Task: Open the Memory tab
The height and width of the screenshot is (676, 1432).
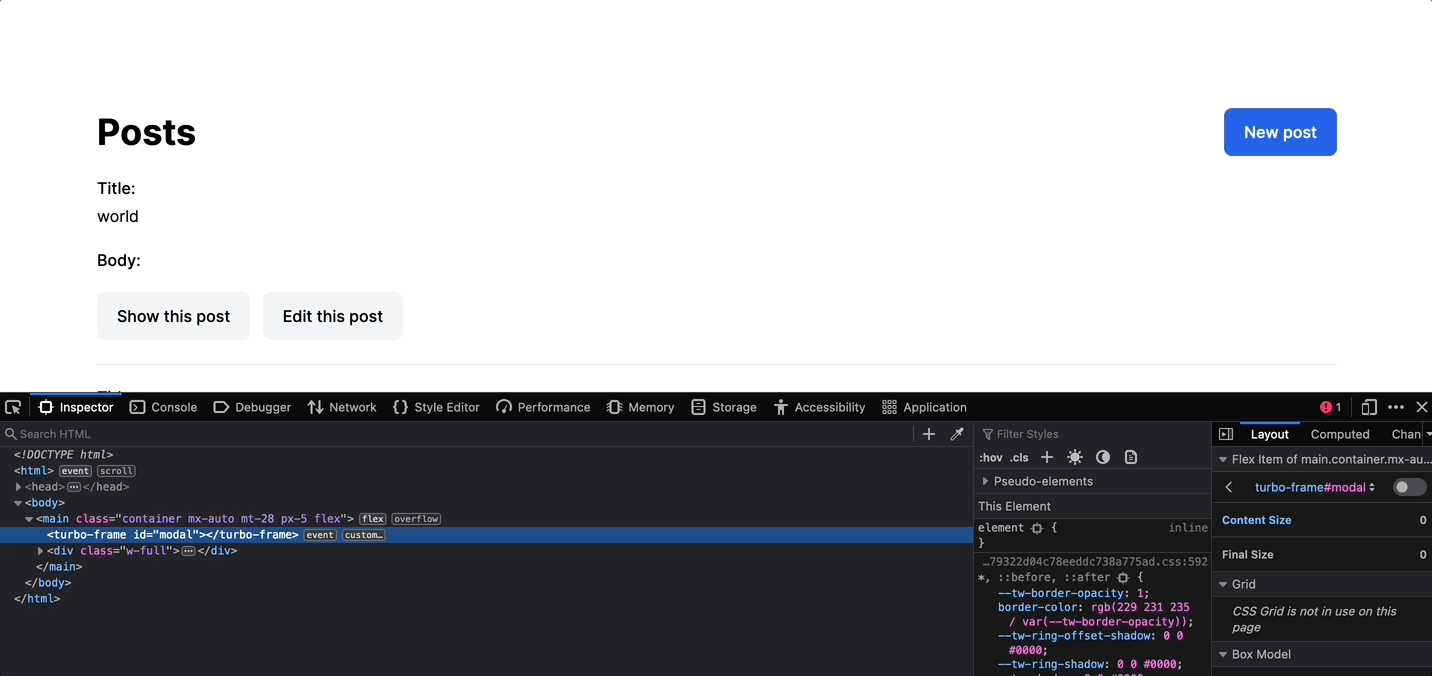Action: point(641,407)
